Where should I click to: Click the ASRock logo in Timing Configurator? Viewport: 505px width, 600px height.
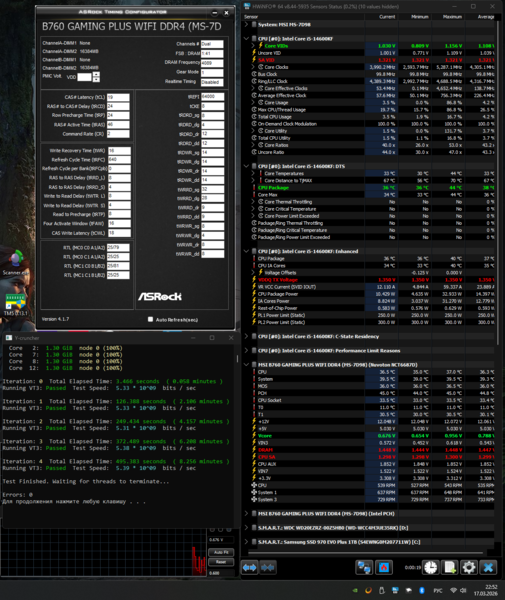pyautogui.click(x=160, y=297)
